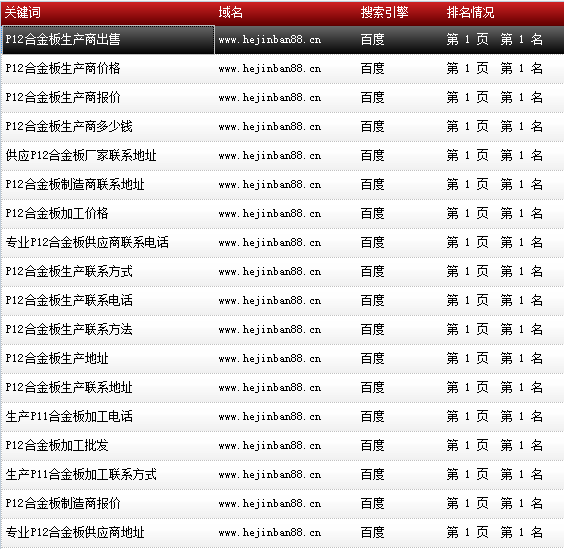Select row 专业P12合金板供应商地址
Screen dimensions: 564x549
pos(283,533)
